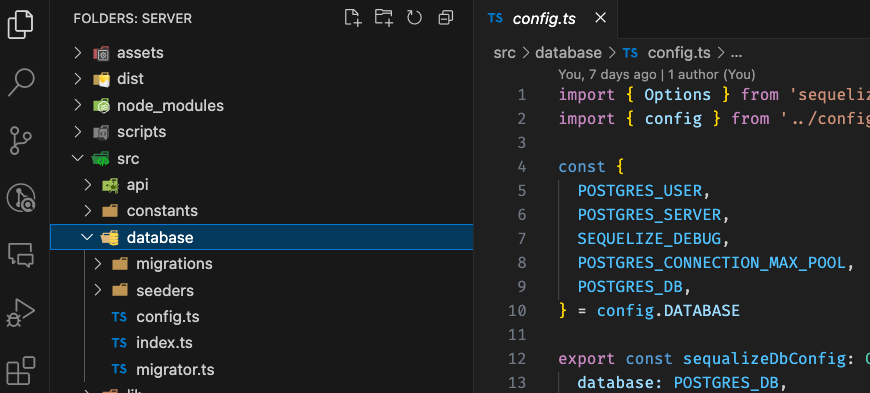Expand the dist folder chevron
The width and height of the screenshot is (870, 393).
[78, 79]
